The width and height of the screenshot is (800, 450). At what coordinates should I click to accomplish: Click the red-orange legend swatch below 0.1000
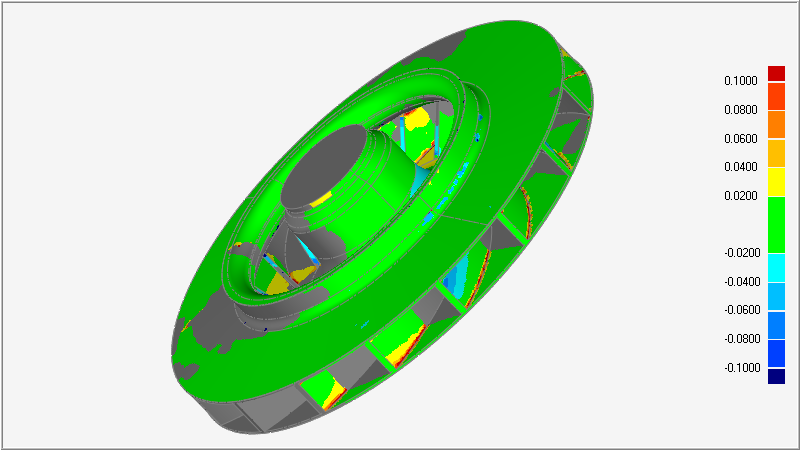click(x=776, y=96)
